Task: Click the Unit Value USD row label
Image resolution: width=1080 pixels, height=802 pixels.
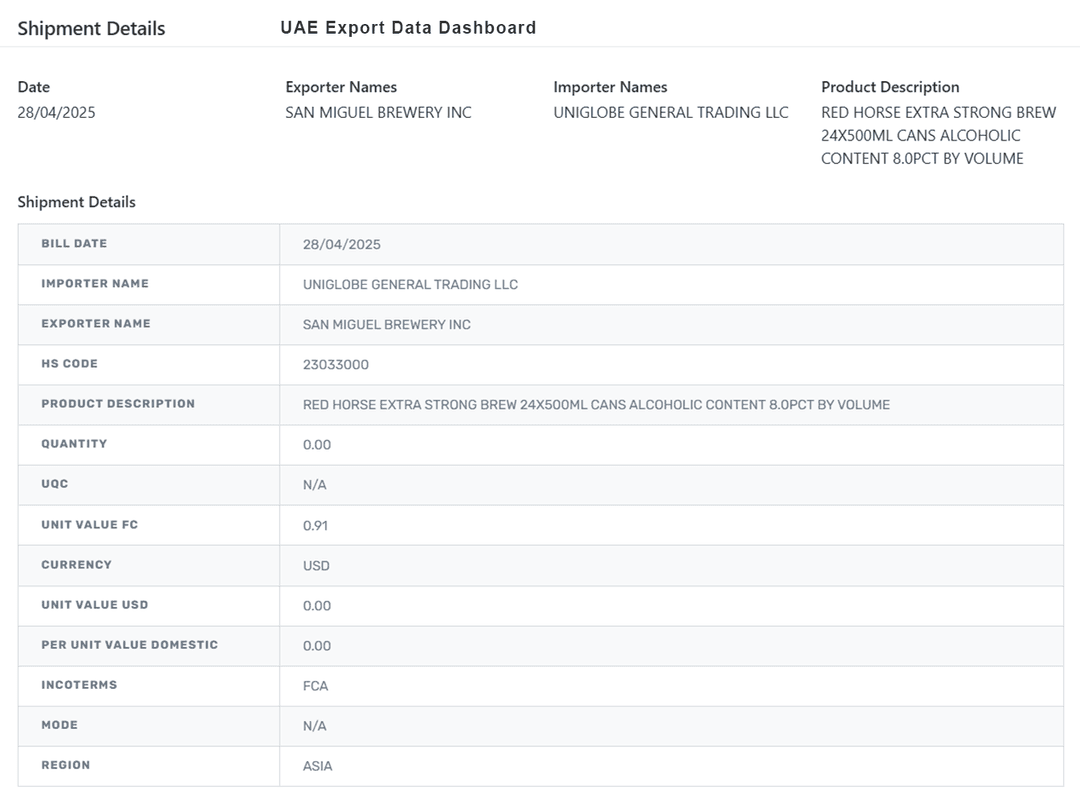Action: pyautogui.click(x=95, y=605)
